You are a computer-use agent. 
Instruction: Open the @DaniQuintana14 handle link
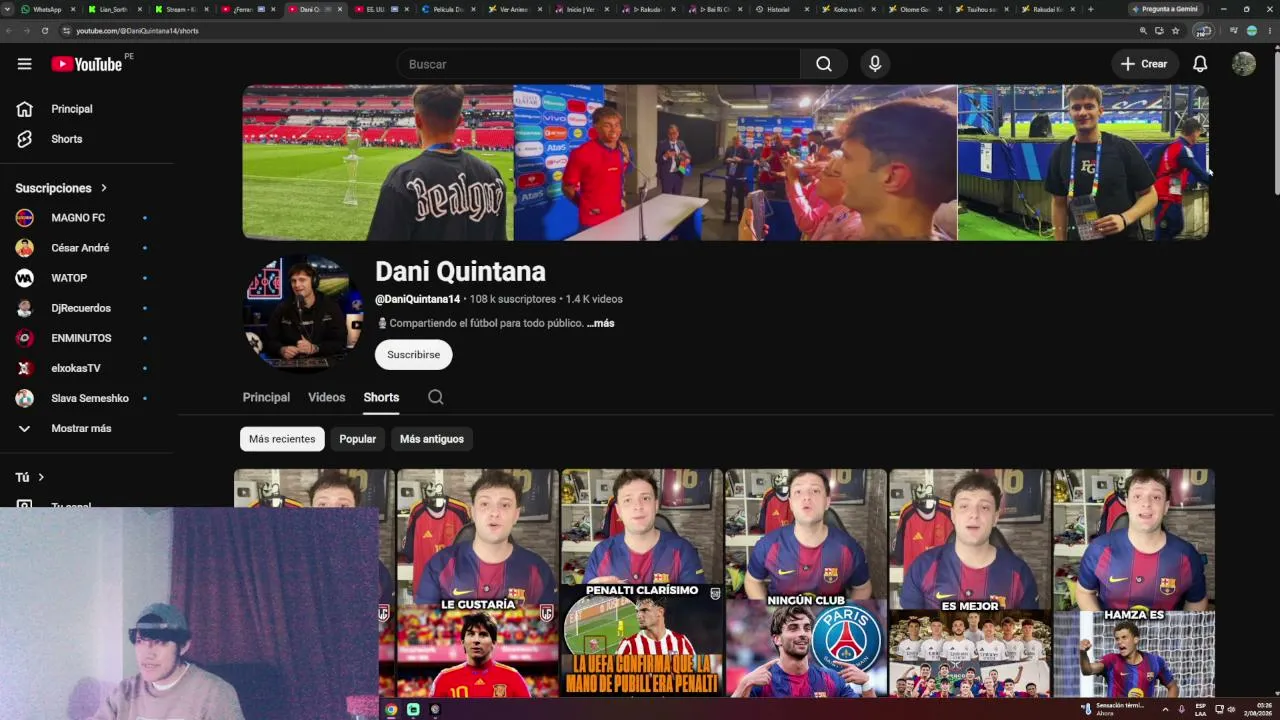(x=417, y=299)
